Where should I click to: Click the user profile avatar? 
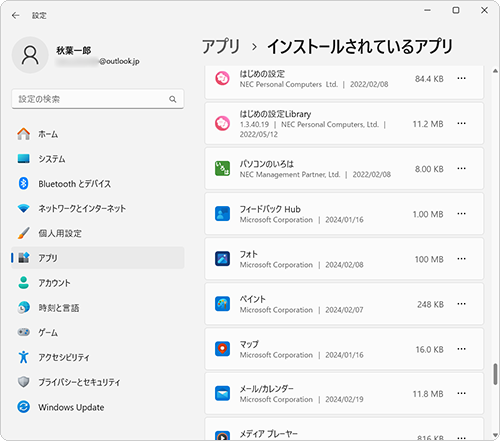click(30, 55)
